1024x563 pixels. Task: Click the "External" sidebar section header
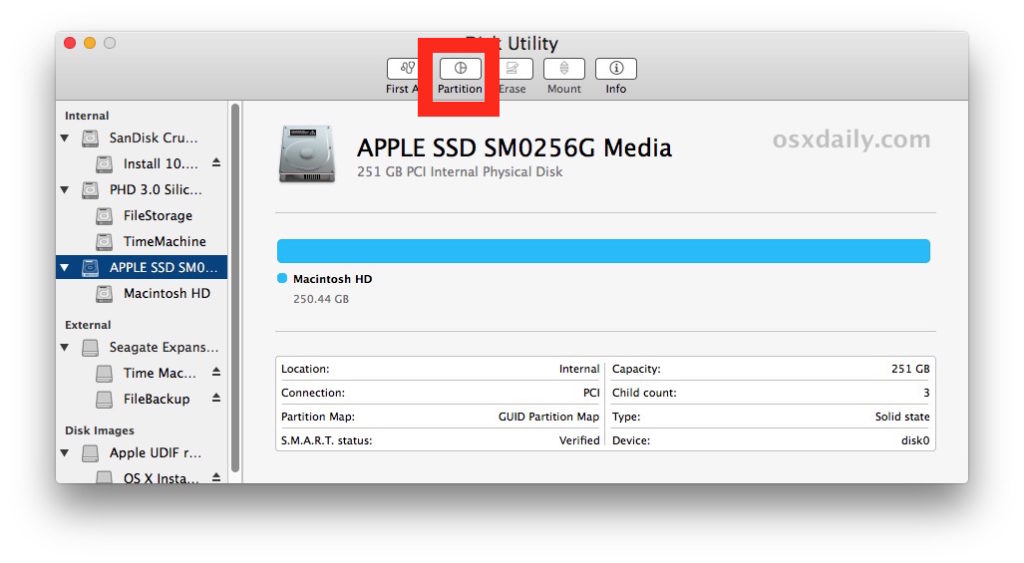[x=88, y=325]
